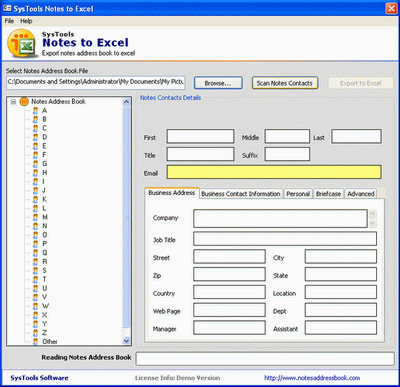
Task: Click the Zip field
Action: (229, 274)
